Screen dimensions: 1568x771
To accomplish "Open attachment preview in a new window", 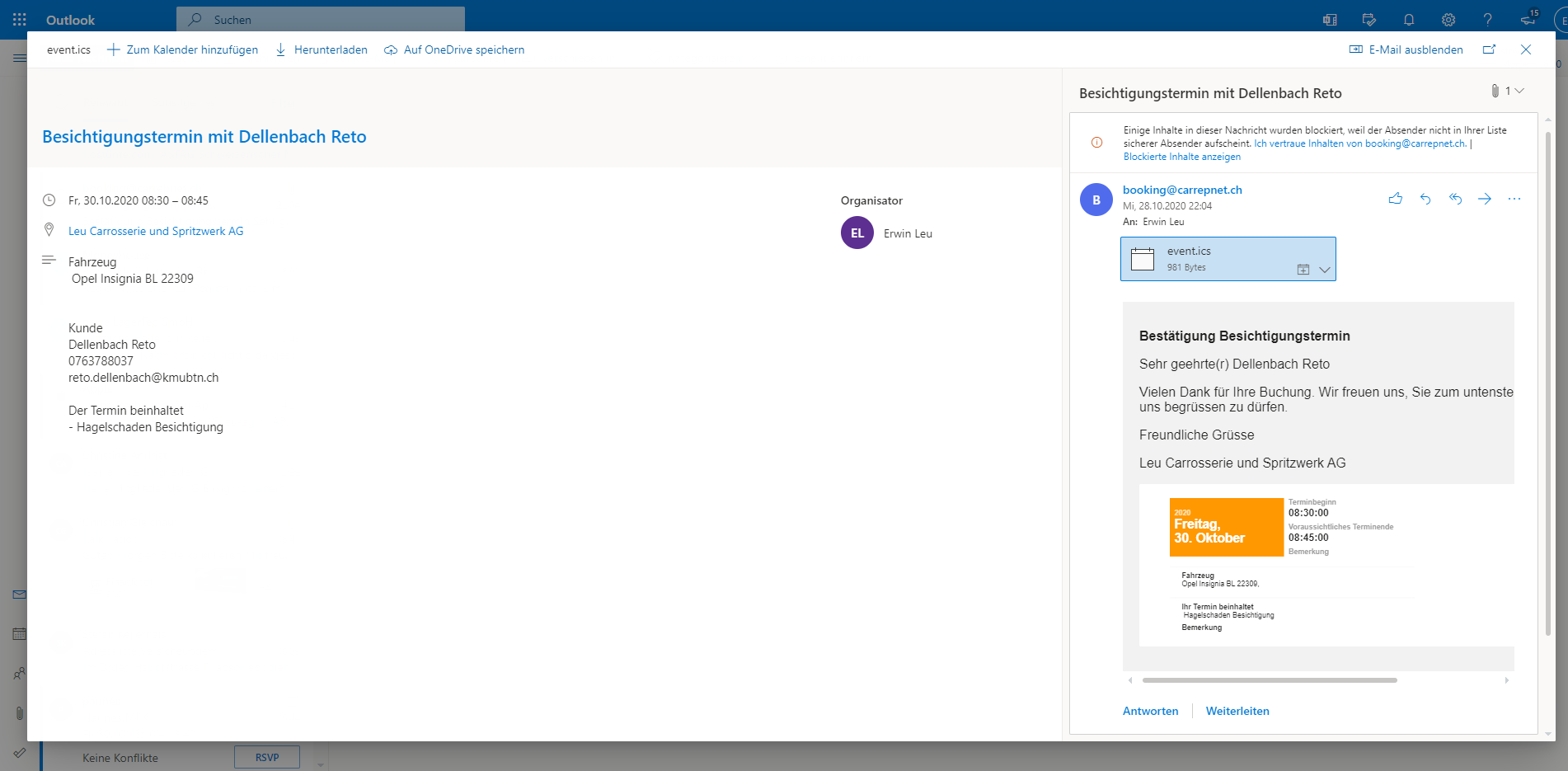I will [1489, 49].
